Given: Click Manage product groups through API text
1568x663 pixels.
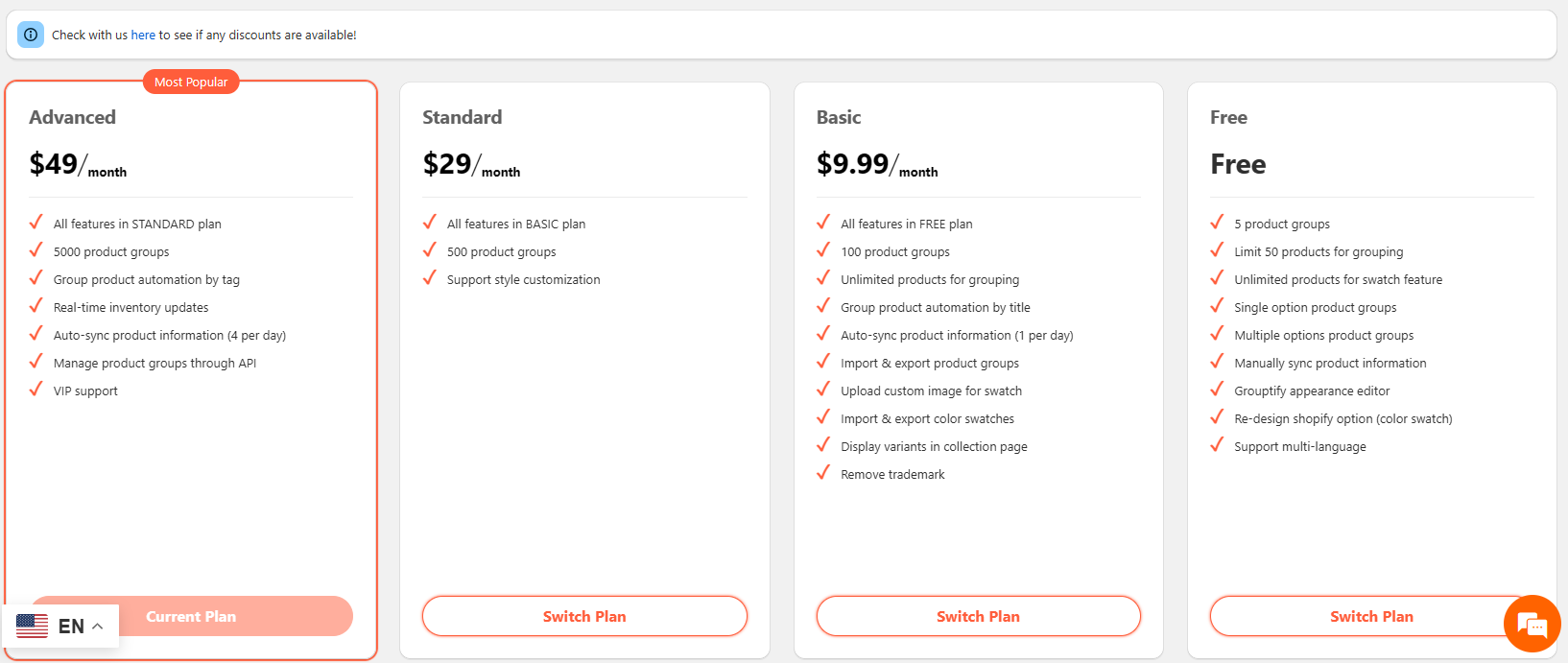Looking at the screenshot, I should pyautogui.click(x=154, y=364).
